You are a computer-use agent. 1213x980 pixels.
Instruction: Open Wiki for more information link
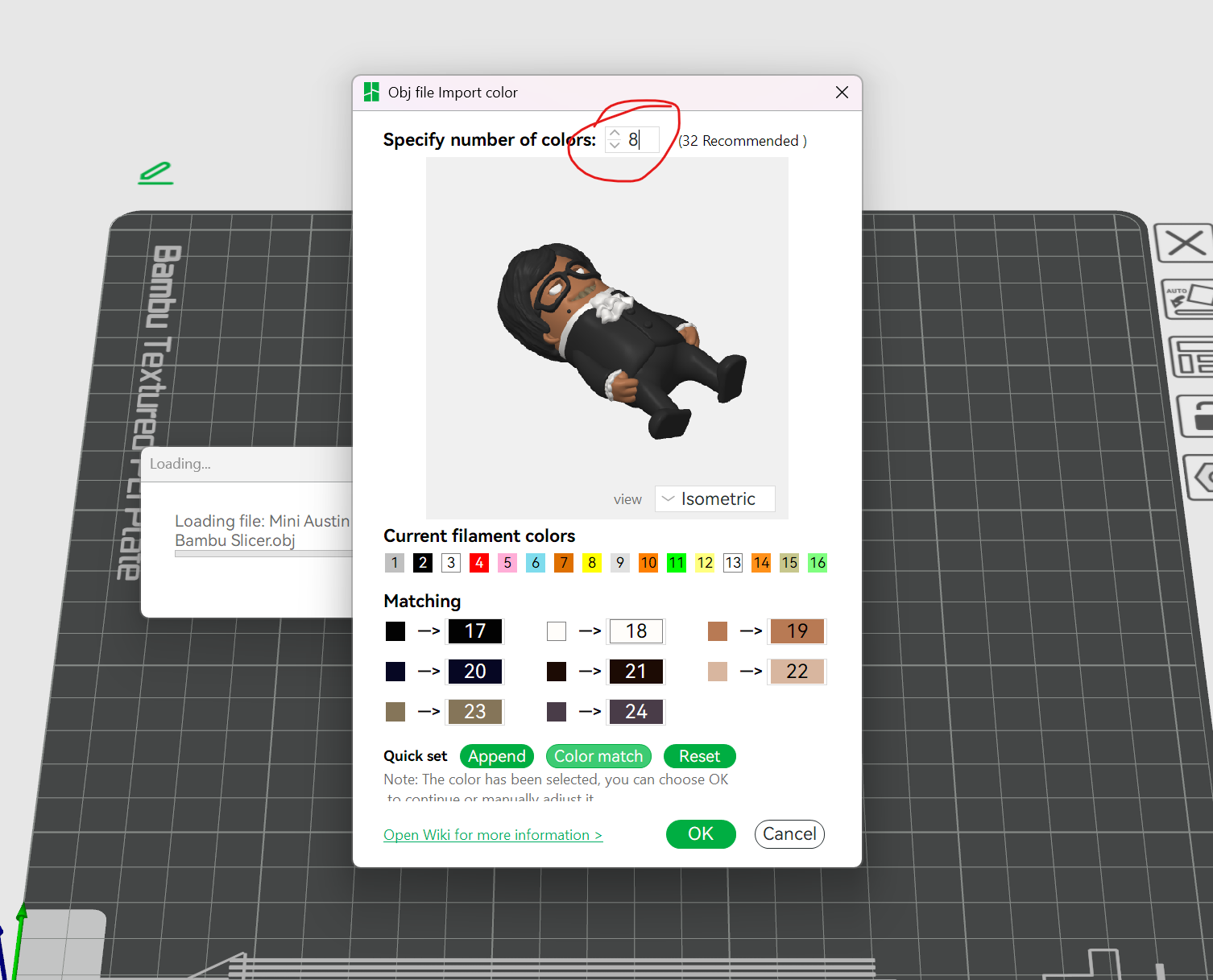pos(493,835)
